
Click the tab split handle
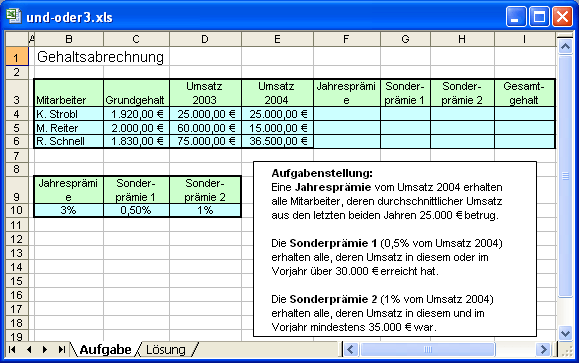tap(341, 349)
